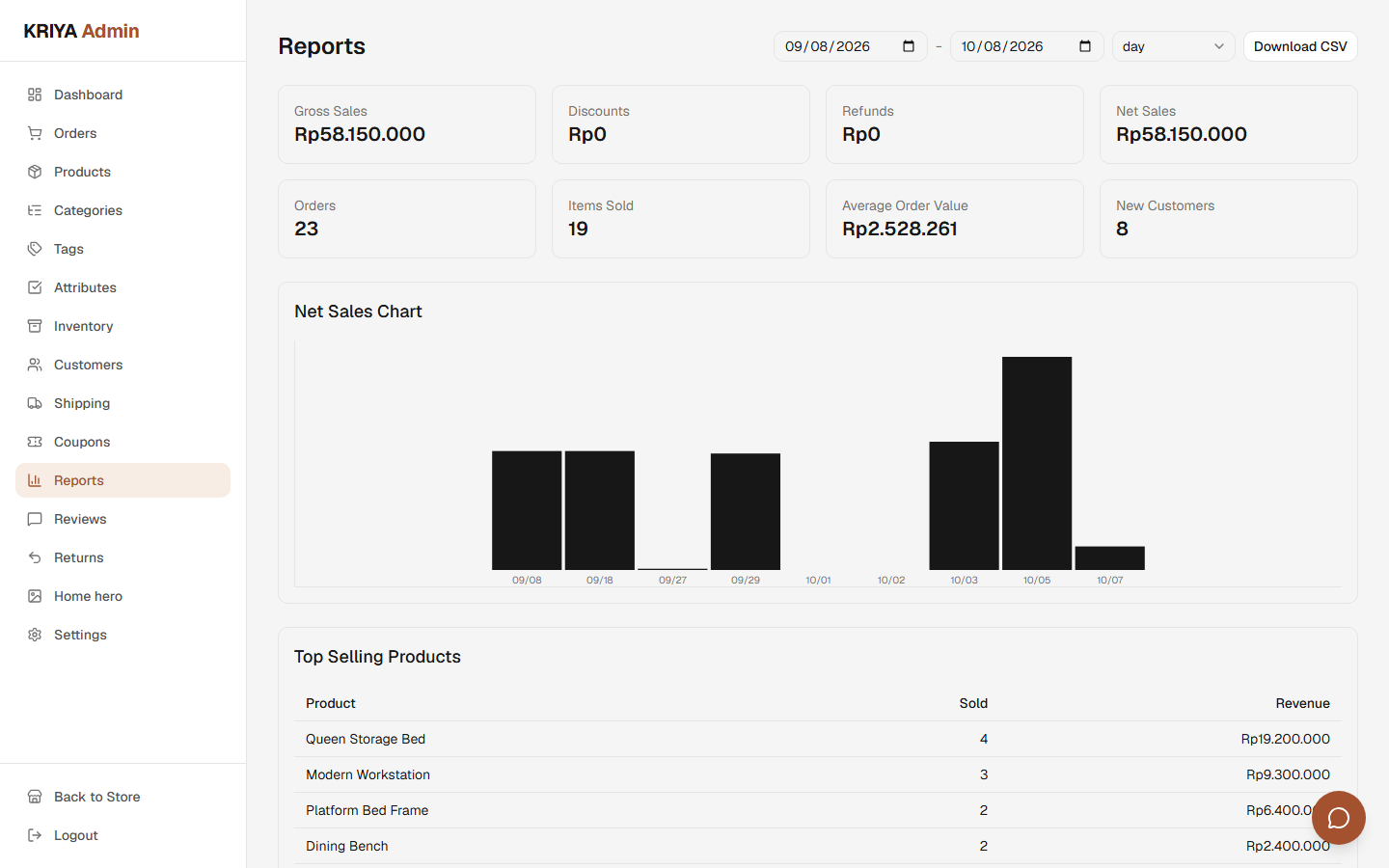Click the Coupons ticket icon
Image resolution: width=1389 pixels, height=868 pixels.
tap(35, 442)
